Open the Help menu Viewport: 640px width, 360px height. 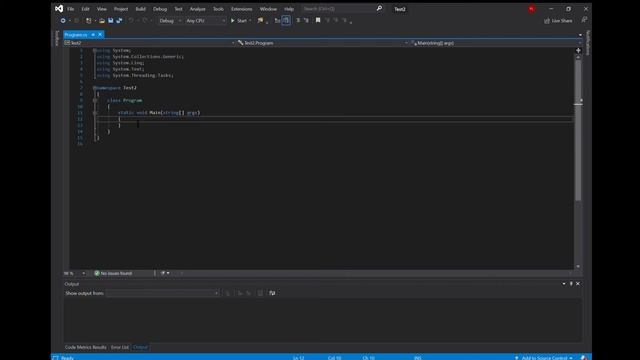click(x=289, y=9)
